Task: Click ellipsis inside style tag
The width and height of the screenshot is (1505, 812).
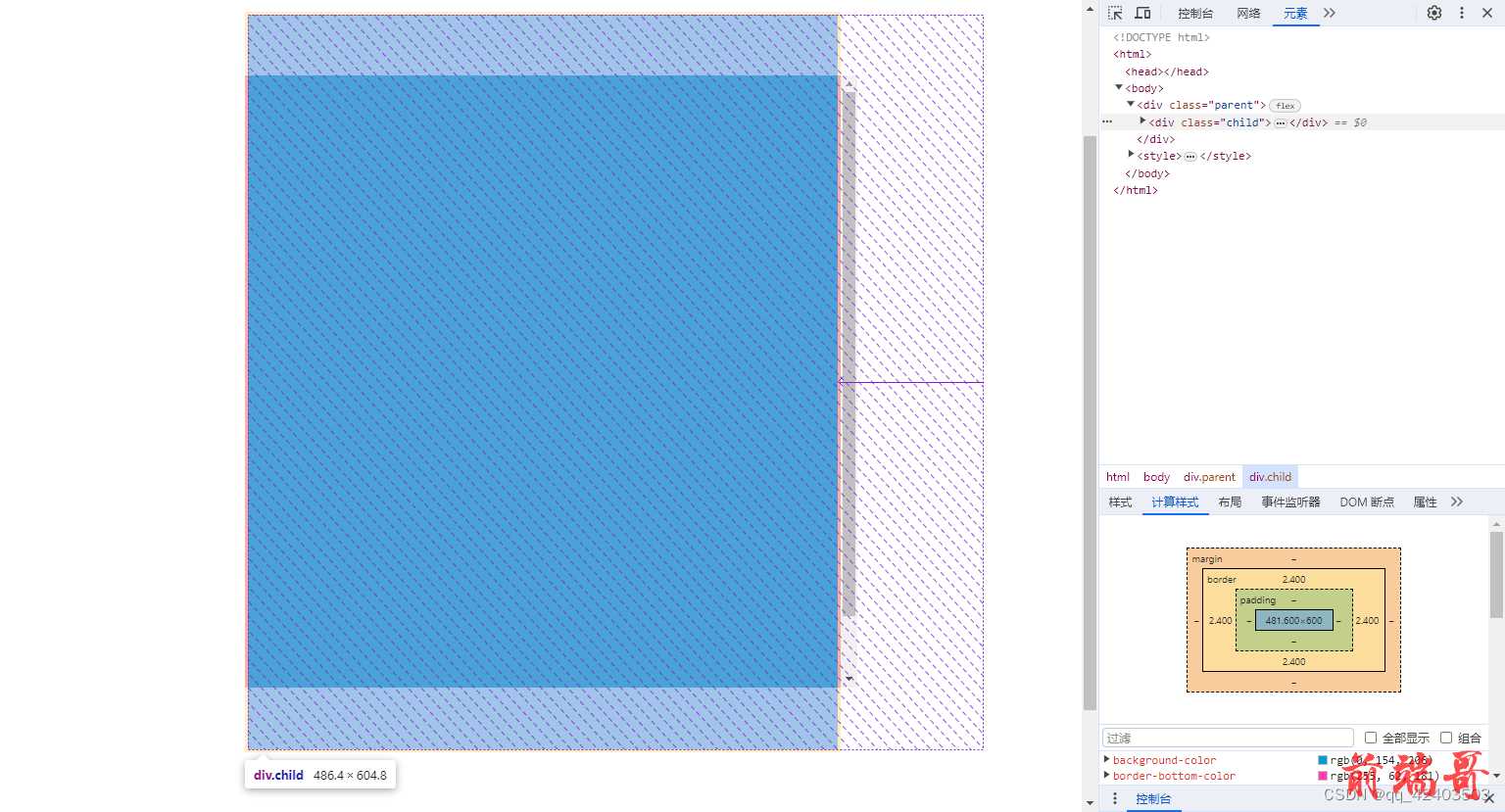Action: click(1189, 157)
